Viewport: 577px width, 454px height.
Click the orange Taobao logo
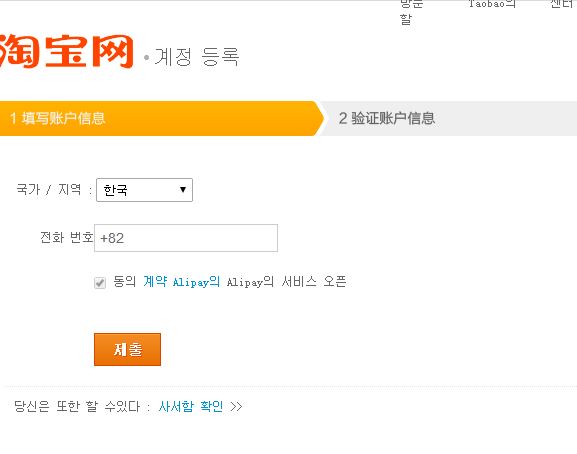point(66,51)
